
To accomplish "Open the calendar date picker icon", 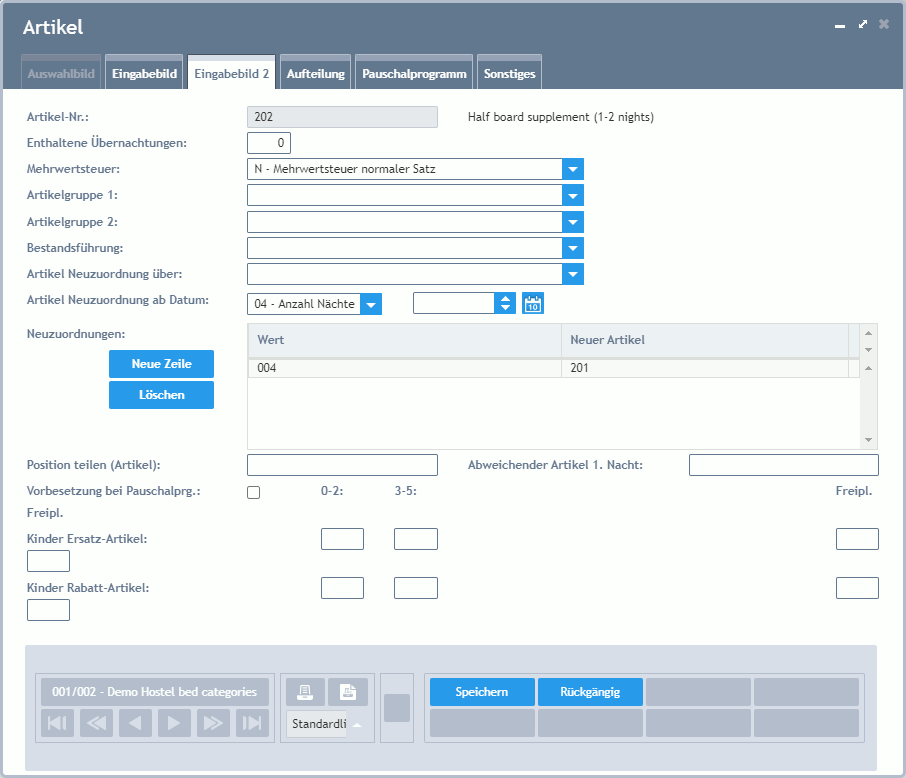I will (x=533, y=303).
